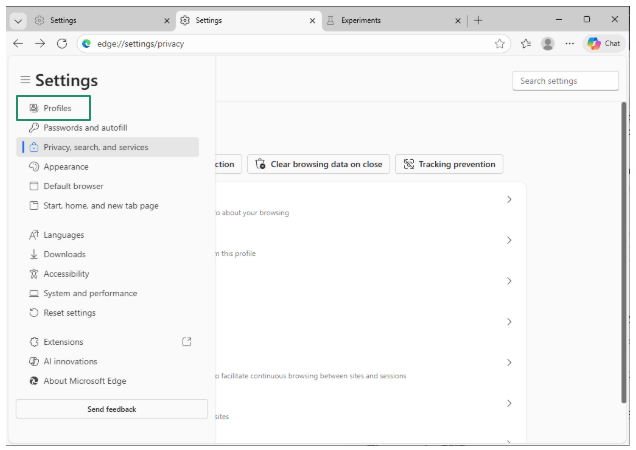The image size is (636, 450).
Task: Star this page as favorite
Action: (x=499, y=43)
